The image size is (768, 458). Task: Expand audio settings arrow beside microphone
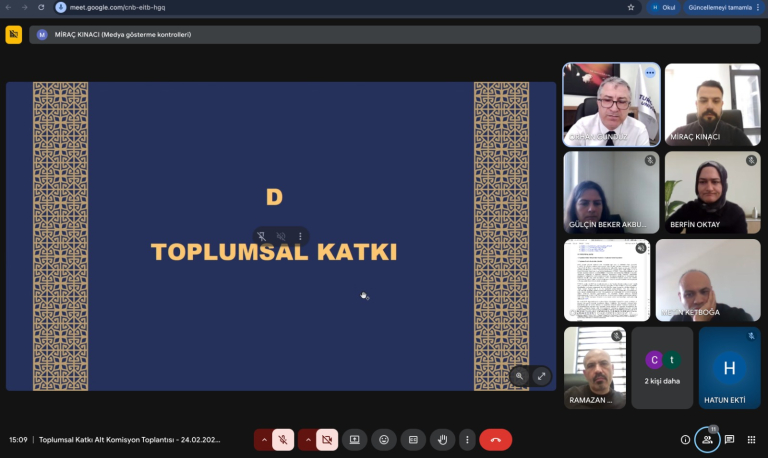pyautogui.click(x=264, y=439)
